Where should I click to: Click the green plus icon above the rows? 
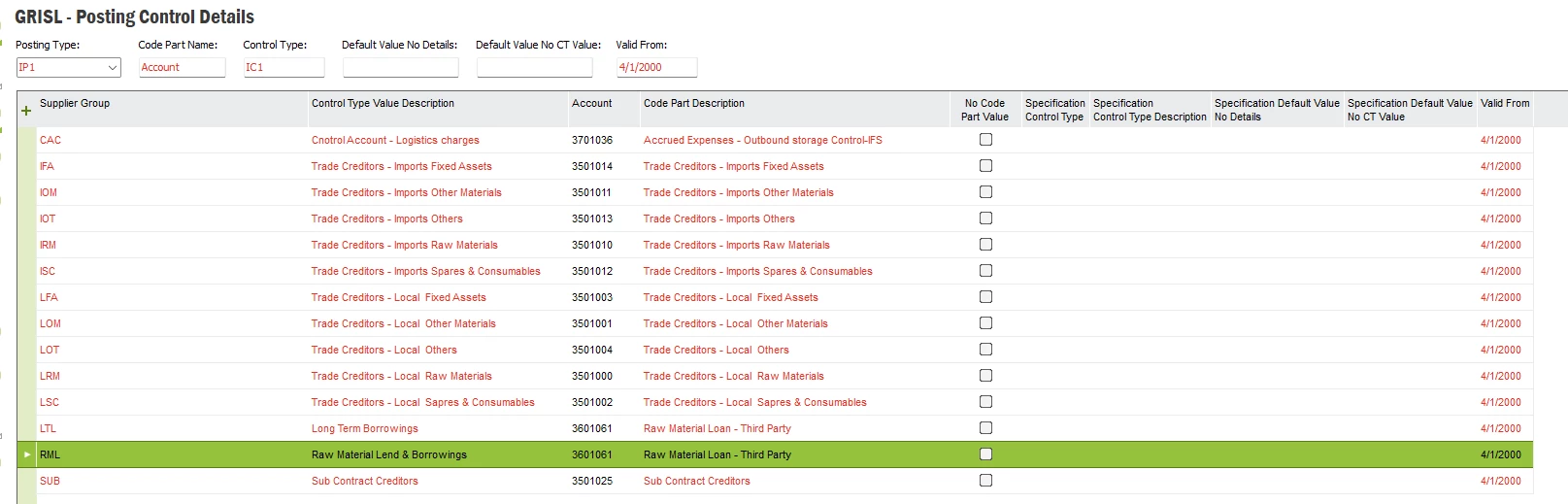(x=26, y=111)
